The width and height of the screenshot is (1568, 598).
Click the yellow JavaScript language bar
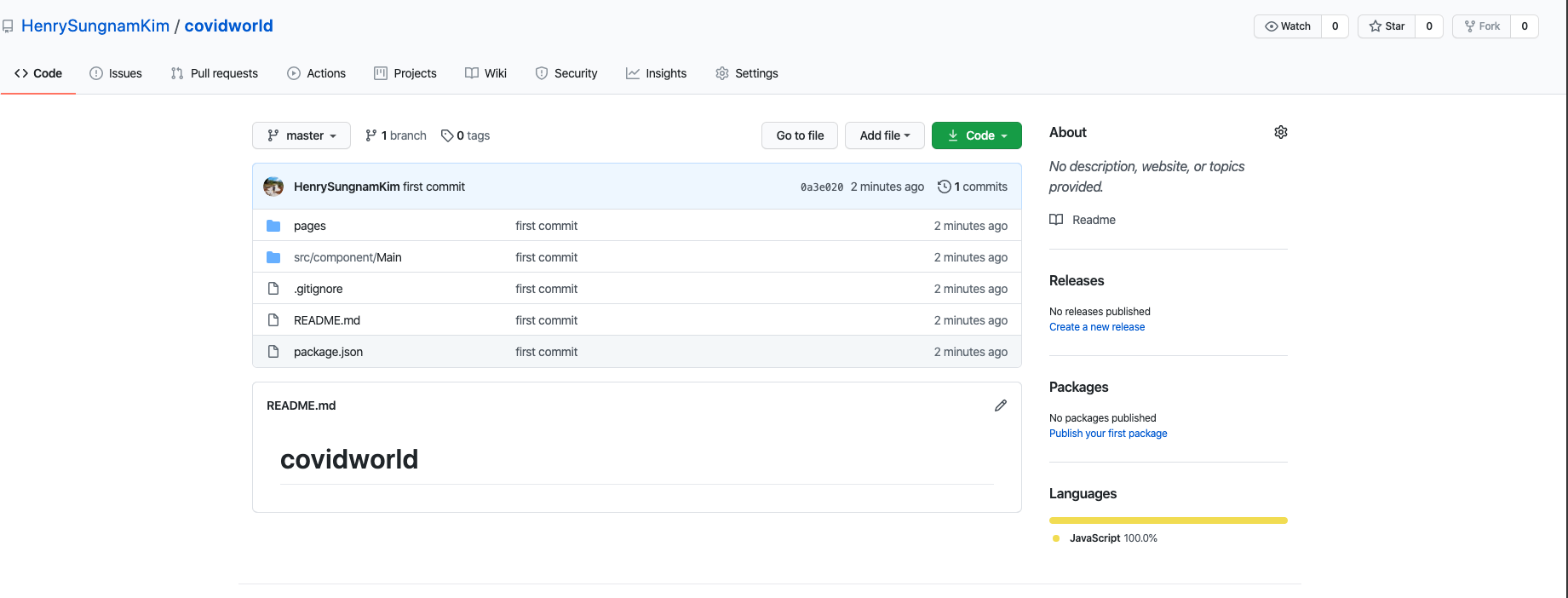click(x=1169, y=520)
